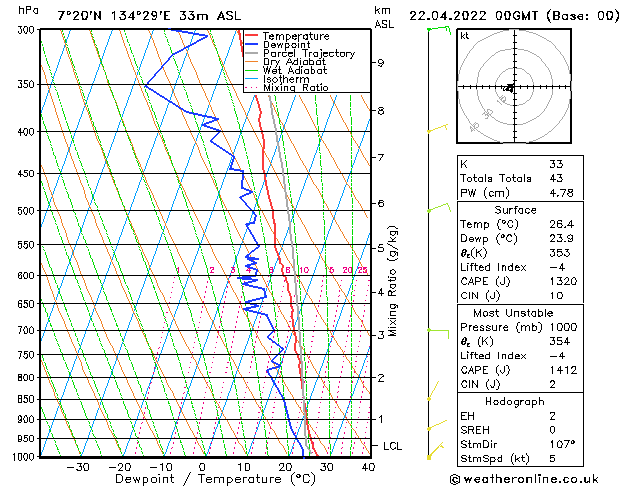
Task: Click the '850' pressure level label
Action: pyautogui.click(x=26, y=399)
